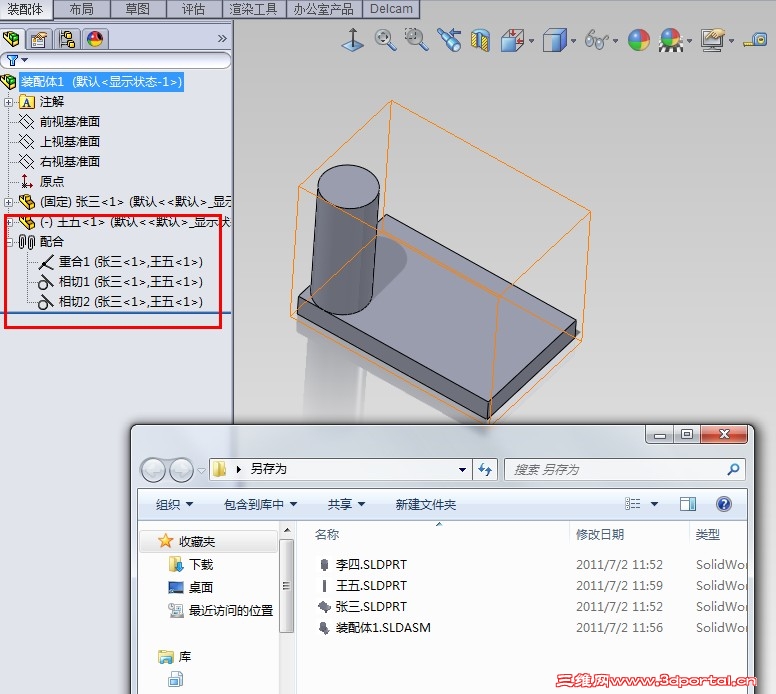
Task: Switch to the Delcam tab
Action: pos(391,9)
